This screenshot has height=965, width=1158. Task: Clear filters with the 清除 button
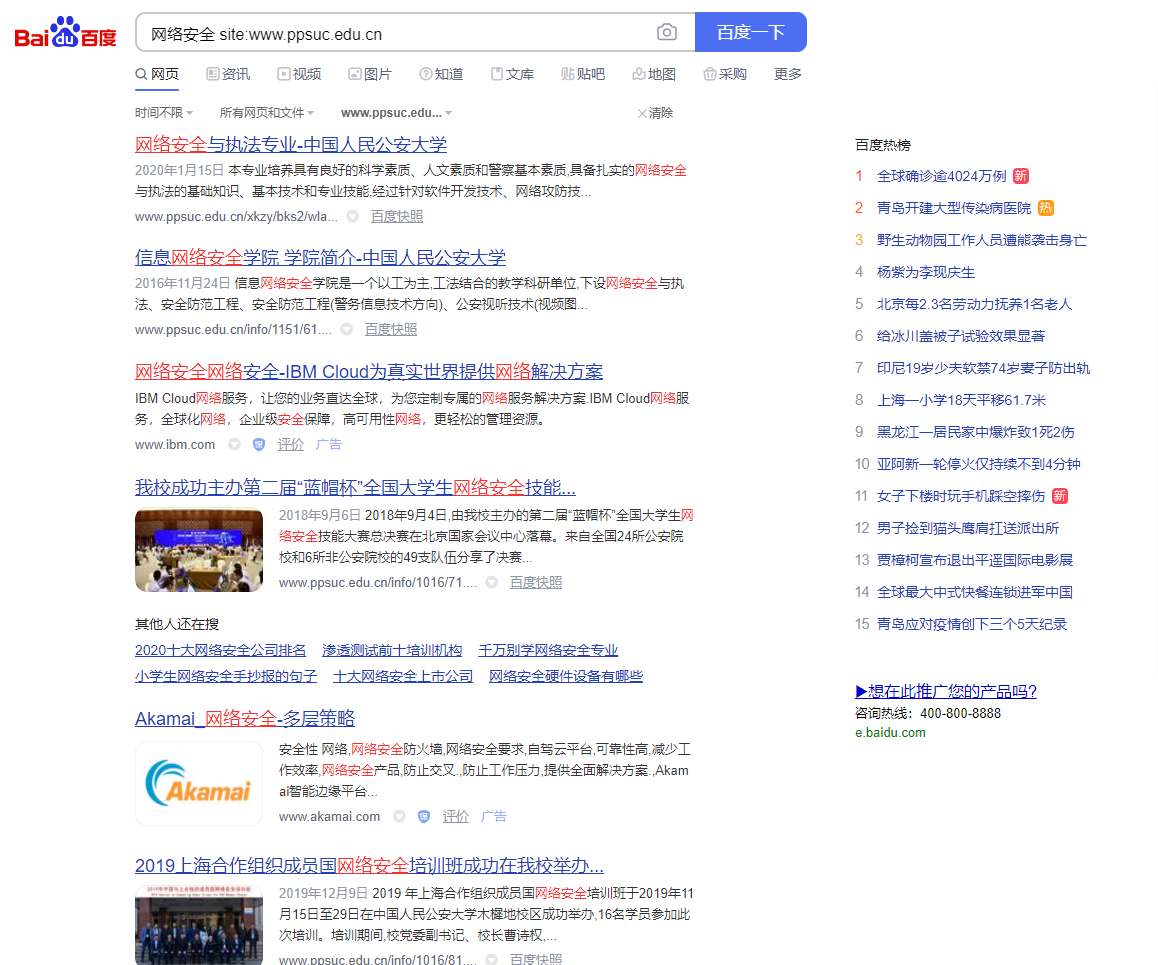[655, 113]
